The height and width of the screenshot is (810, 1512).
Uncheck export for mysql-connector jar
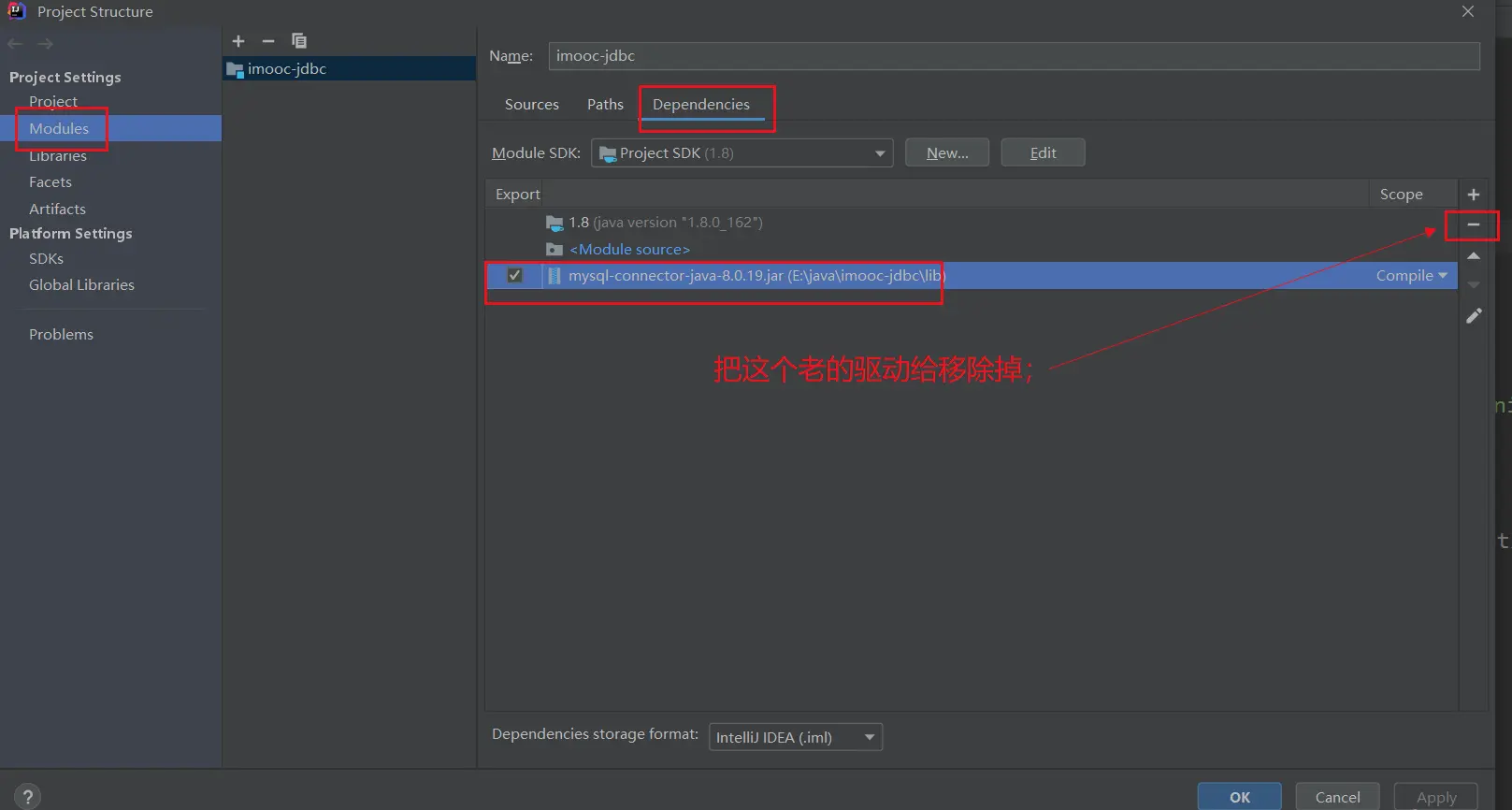pyautogui.click(x=514, y=276)
